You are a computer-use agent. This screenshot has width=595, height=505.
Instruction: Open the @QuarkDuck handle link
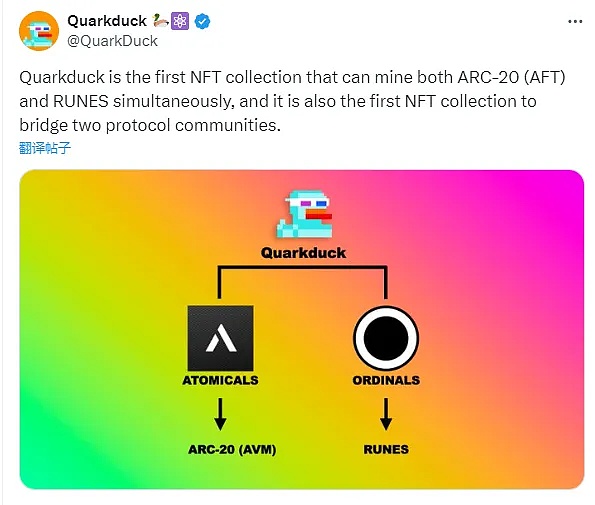(112, 41)
